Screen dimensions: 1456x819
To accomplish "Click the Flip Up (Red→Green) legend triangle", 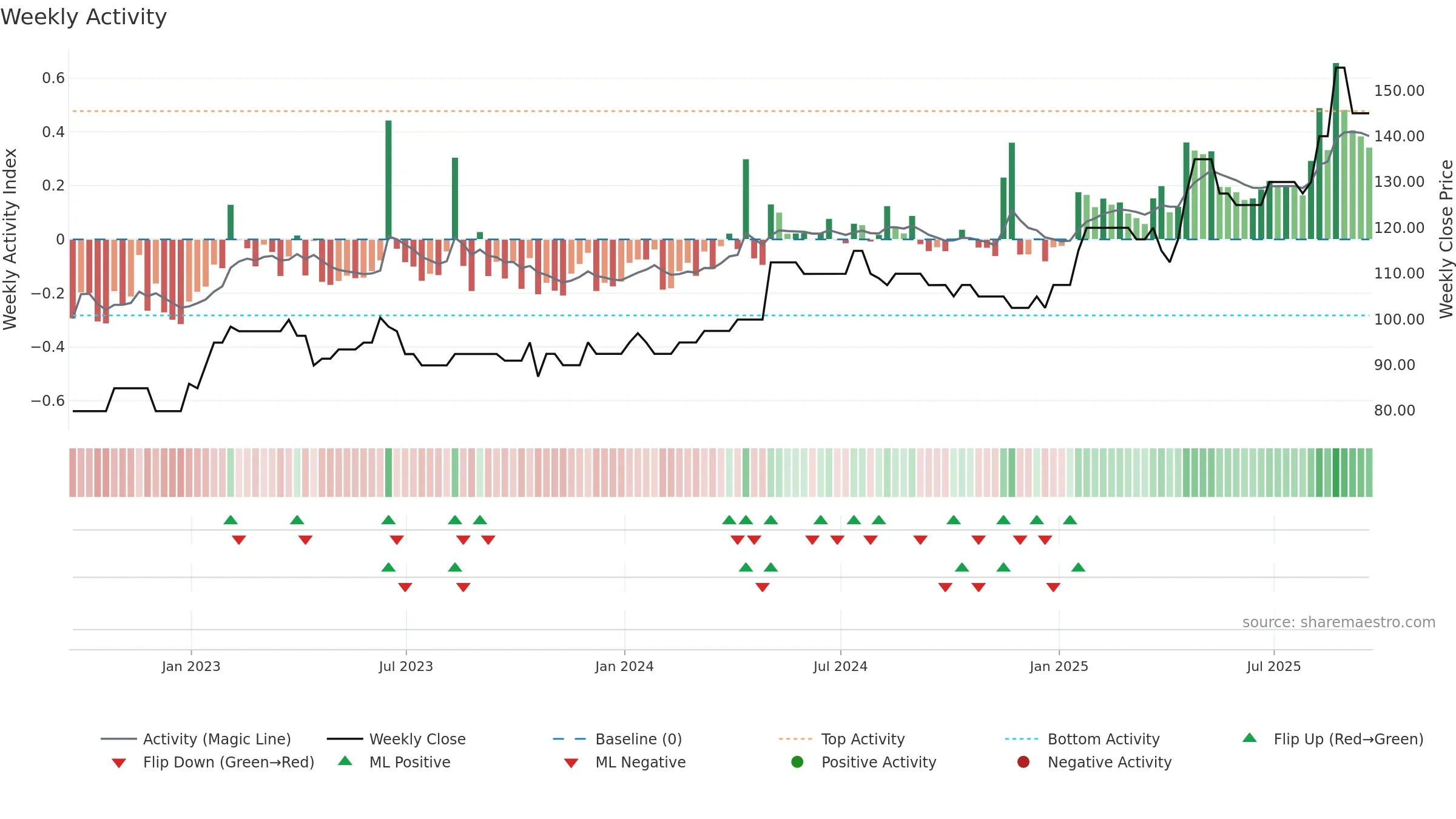I will 1249,738.
